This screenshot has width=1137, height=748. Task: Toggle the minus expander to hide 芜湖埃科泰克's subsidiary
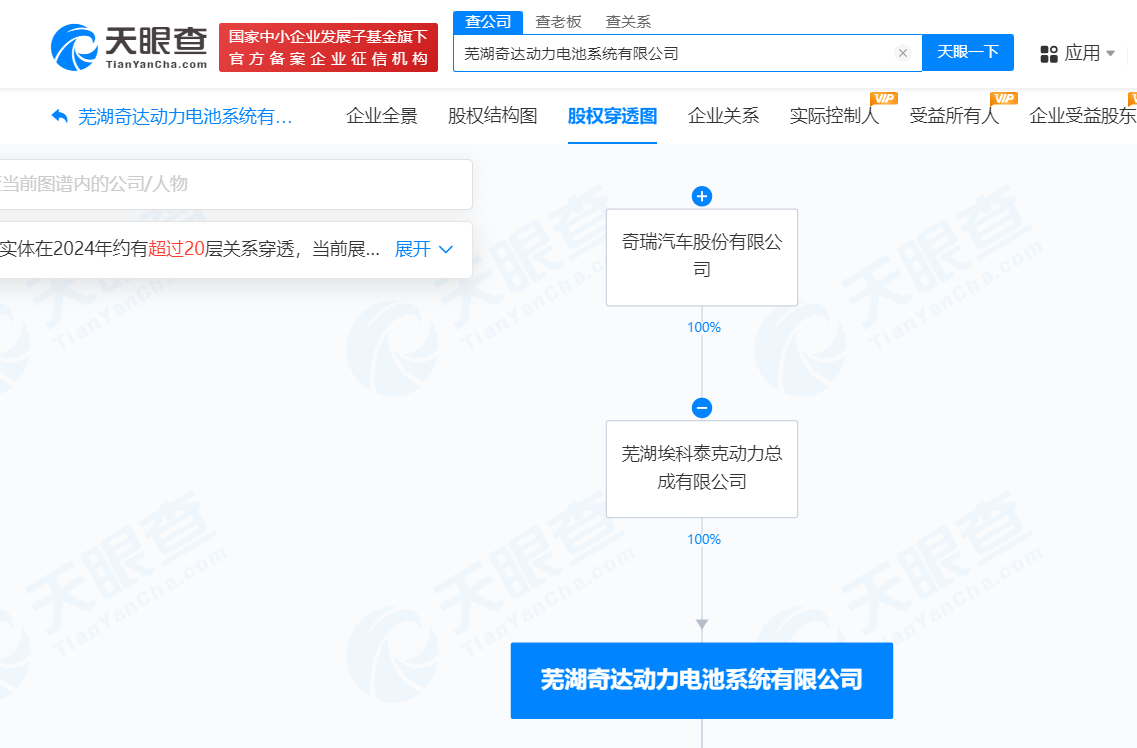(x=701, y=408)
